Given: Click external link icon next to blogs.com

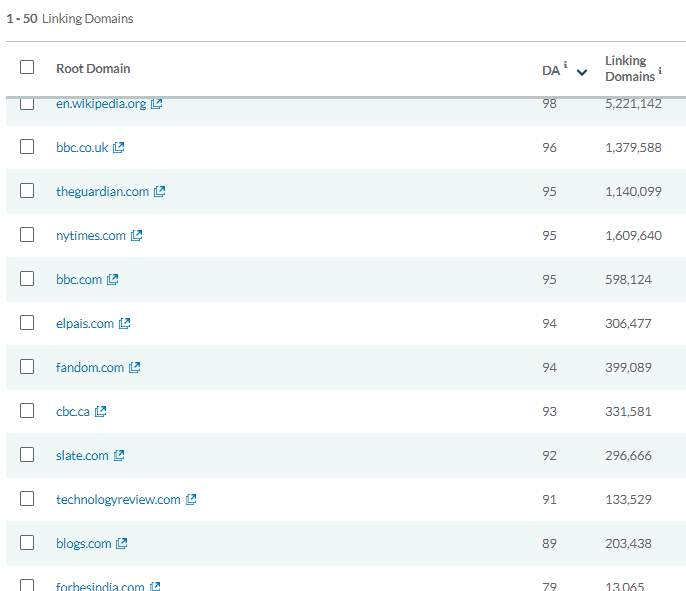Looking at the screenshot, I should click(x=121, y=543).
